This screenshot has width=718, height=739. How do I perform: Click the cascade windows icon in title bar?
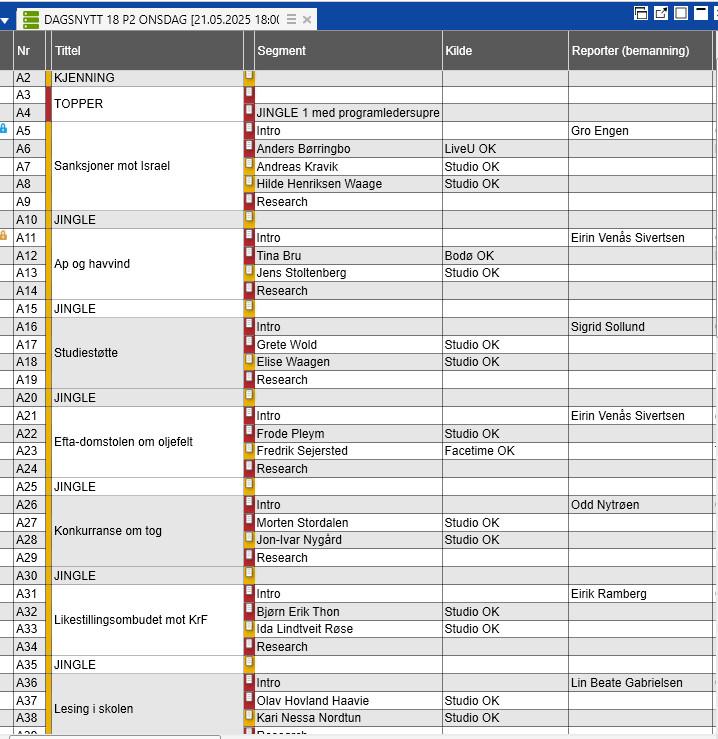click(x=641, y=13)
